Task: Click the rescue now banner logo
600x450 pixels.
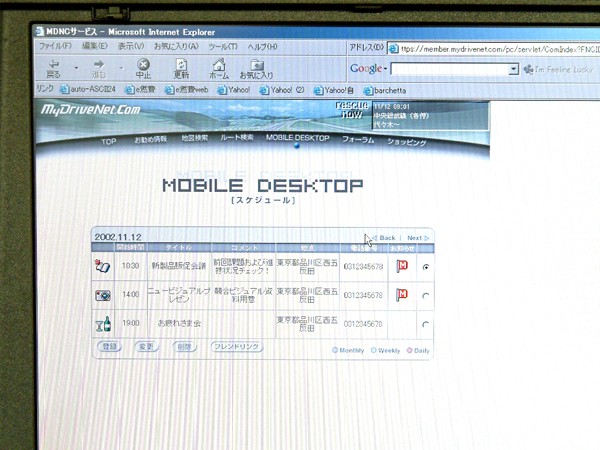Action: 352,110
